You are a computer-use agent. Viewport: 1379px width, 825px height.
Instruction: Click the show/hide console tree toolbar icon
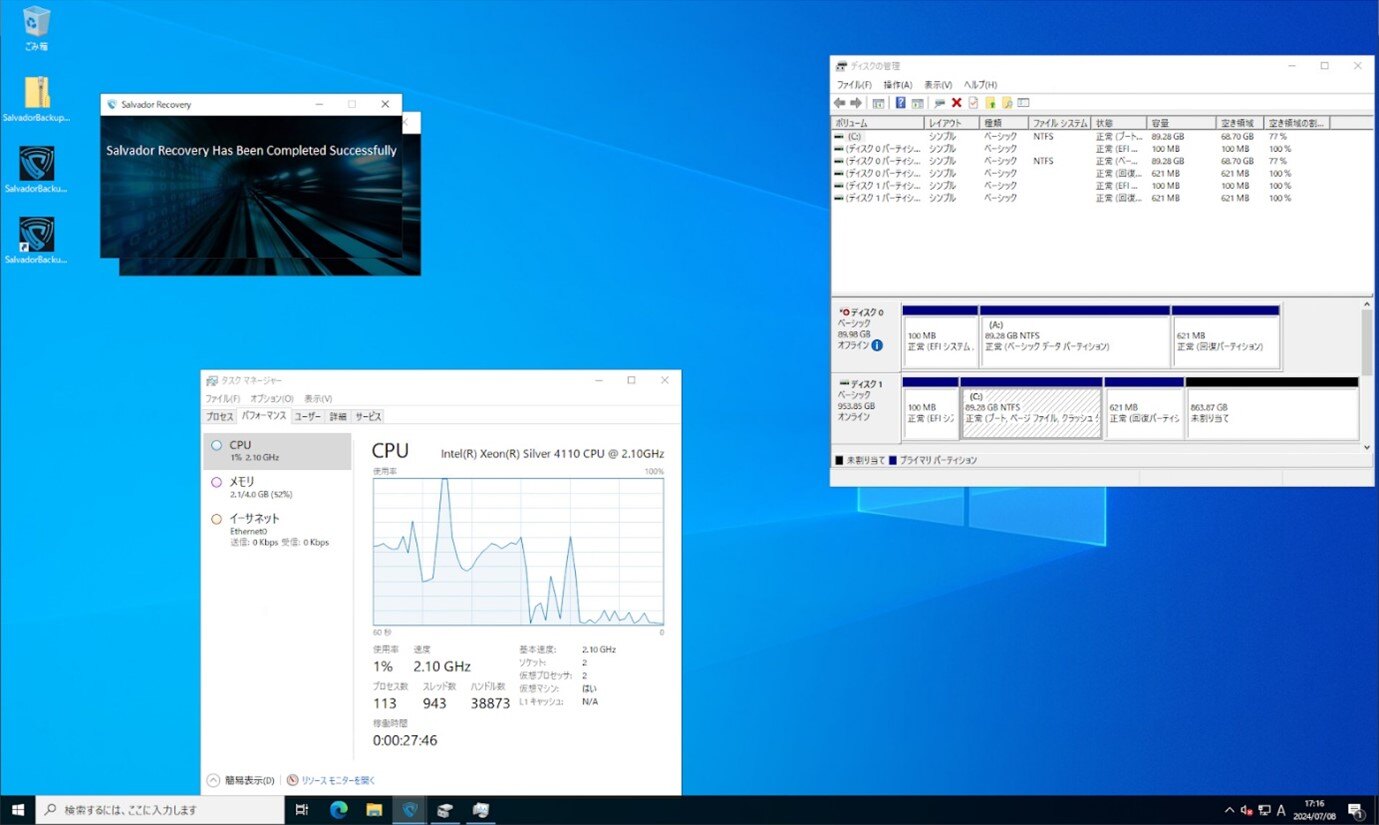click(x=878, y=103)
